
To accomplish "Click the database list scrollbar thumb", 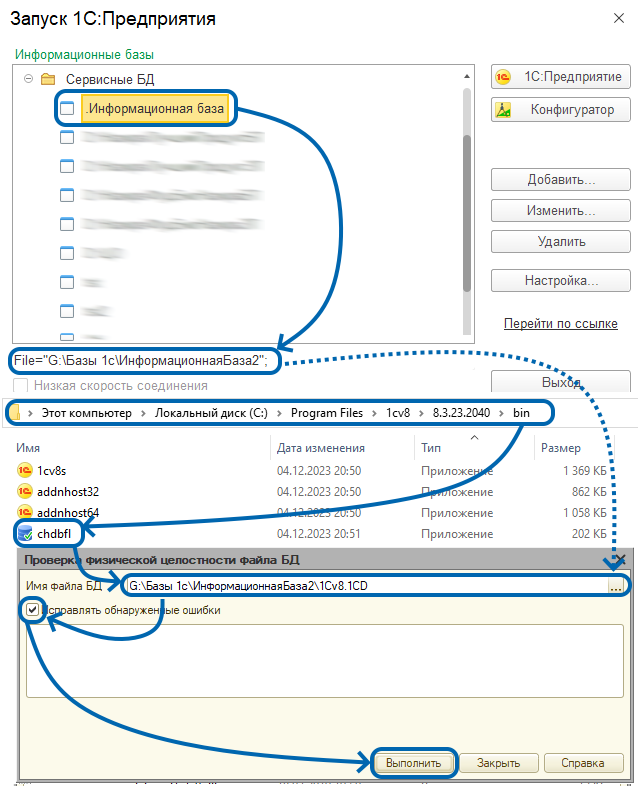I will coord(467,213).
